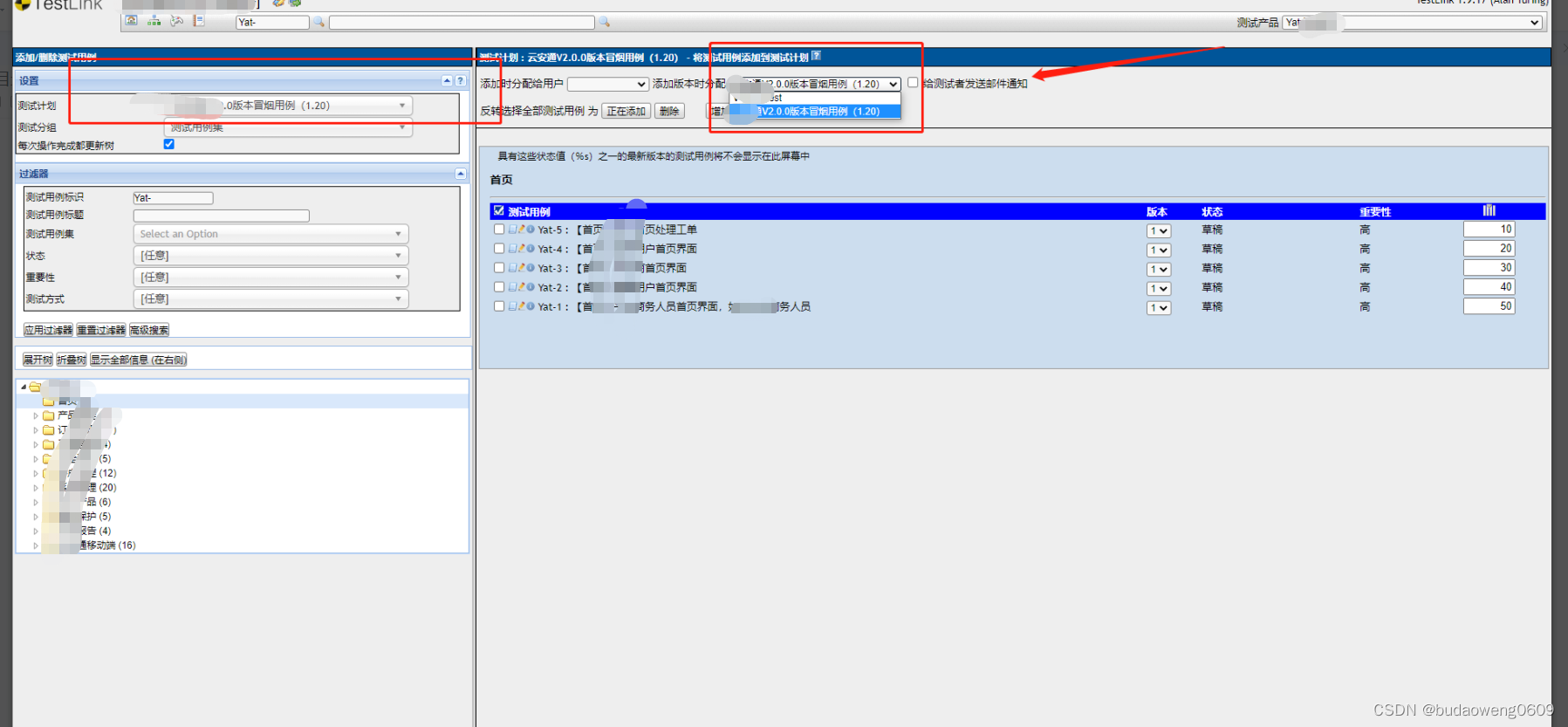Click the info icon for Yat-1
Screen dimensions: 1568x727
click(531, 306)
